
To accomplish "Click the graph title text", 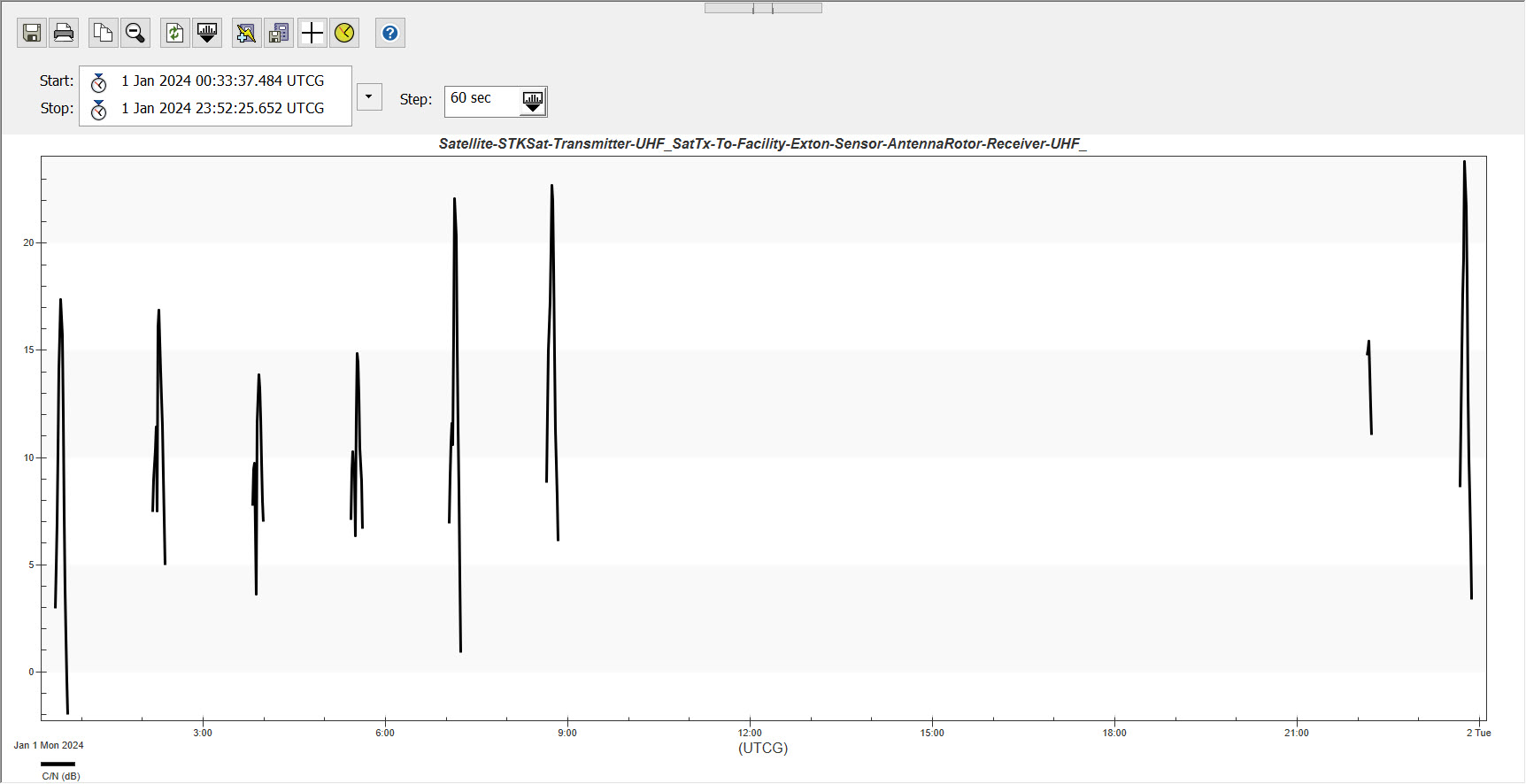I will point(762,144).
